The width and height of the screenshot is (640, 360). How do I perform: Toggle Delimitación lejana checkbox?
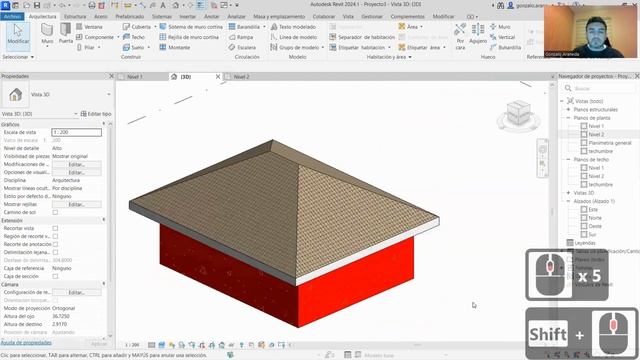coord(55,252)
